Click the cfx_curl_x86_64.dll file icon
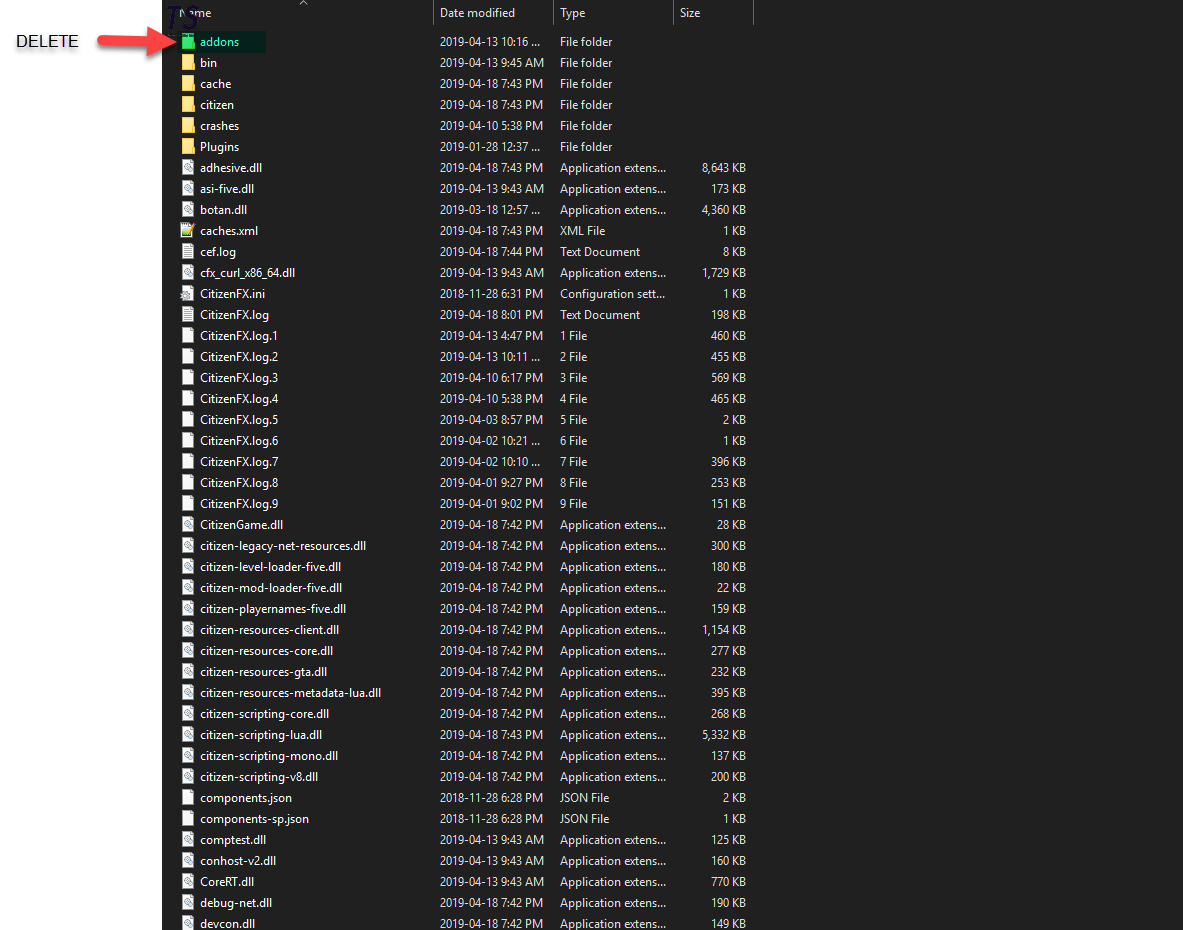 pos(188,273)
